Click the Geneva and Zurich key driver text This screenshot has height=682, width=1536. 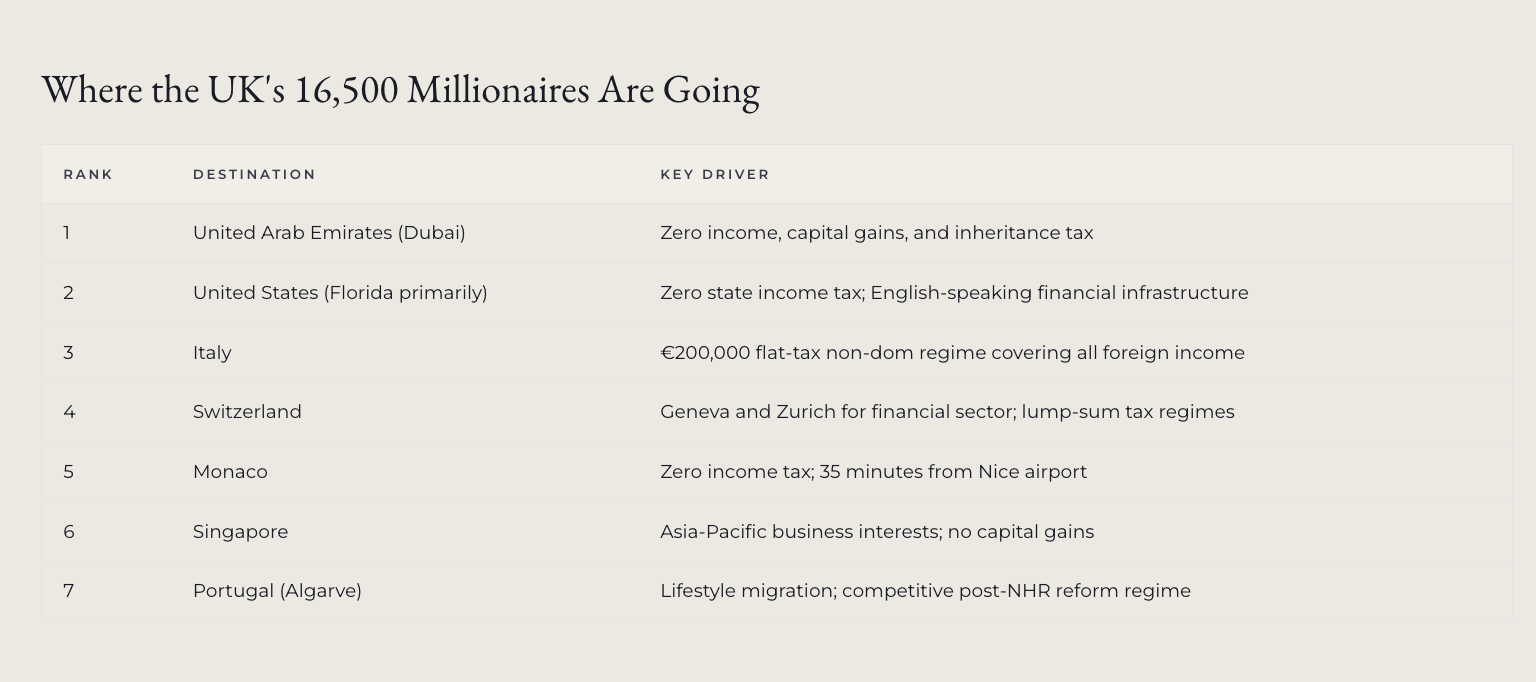pos(947,412)
